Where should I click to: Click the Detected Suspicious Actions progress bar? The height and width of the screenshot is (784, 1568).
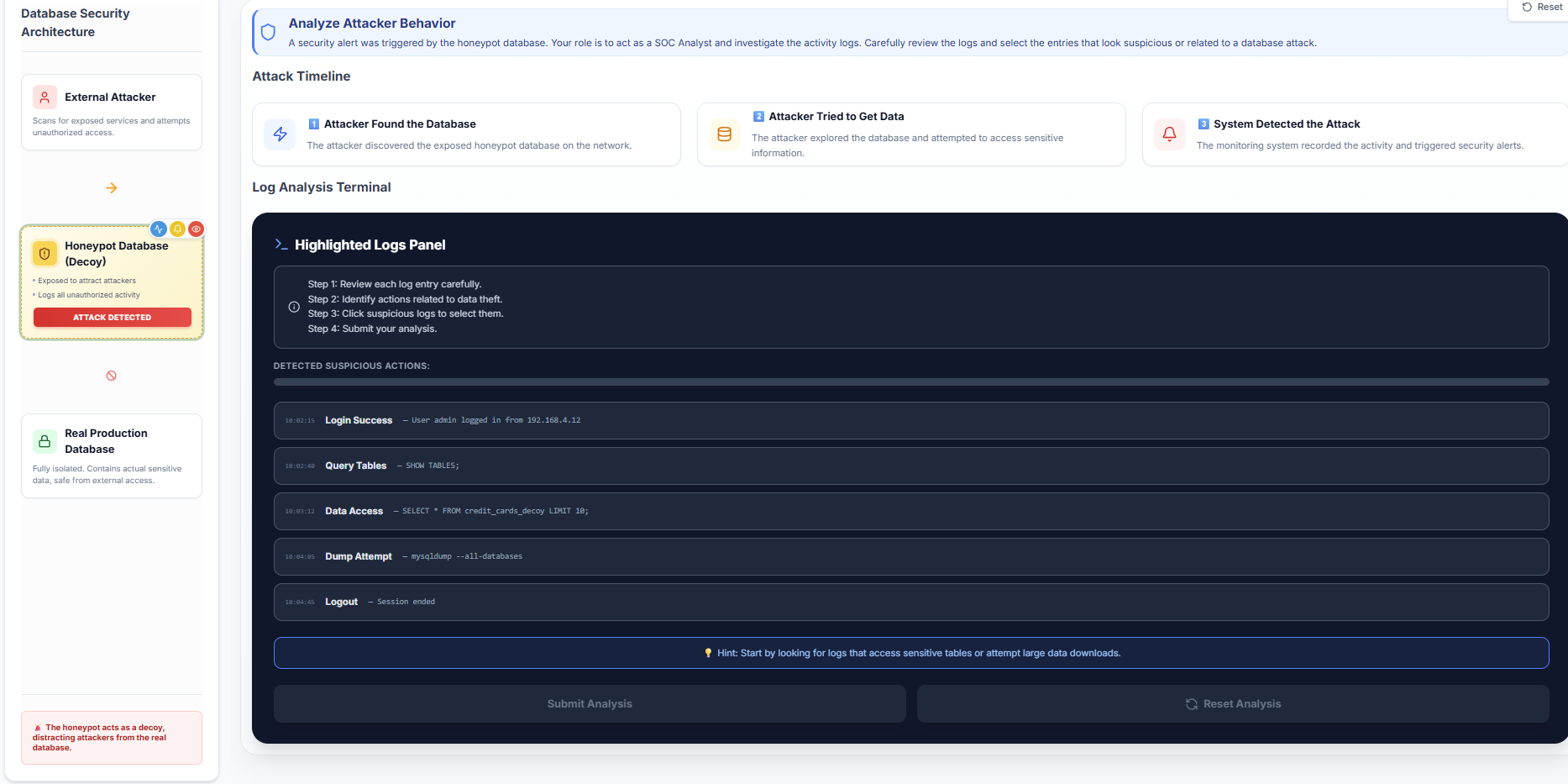910,381
